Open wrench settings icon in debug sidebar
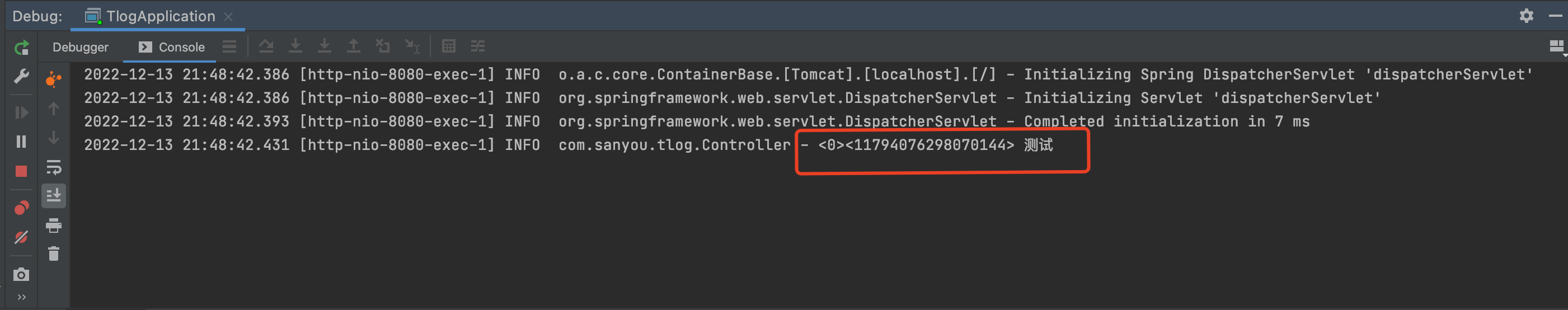The image size is (1568, 310). tap(21, 77)
